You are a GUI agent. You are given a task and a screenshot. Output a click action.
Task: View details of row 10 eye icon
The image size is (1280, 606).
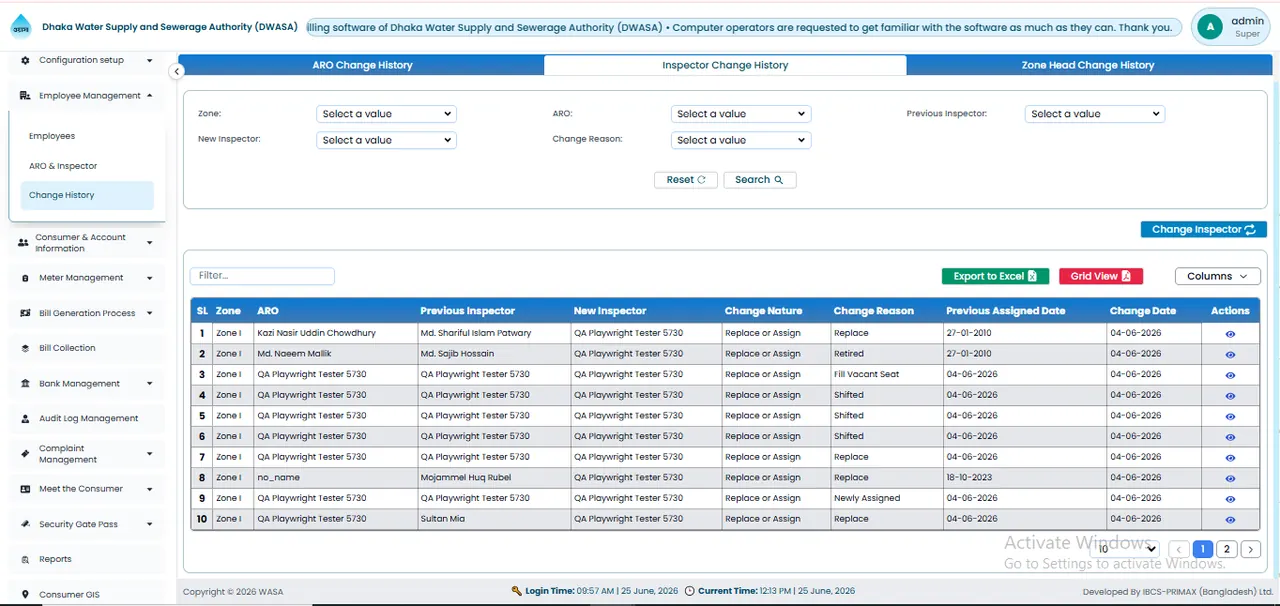click(1230, 519)
